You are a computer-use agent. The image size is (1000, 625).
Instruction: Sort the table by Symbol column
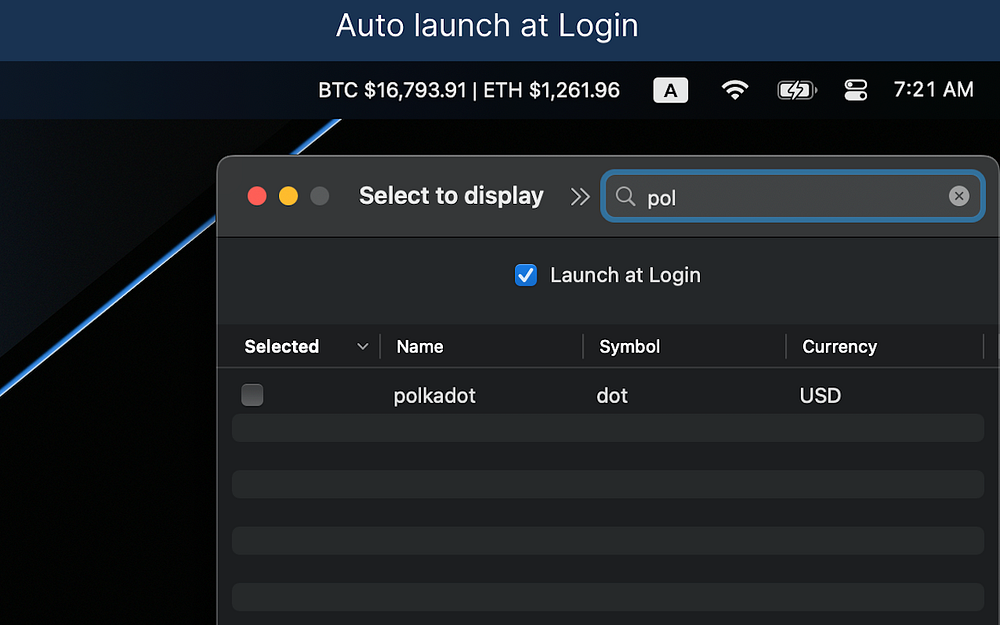[x=630, y=347]
